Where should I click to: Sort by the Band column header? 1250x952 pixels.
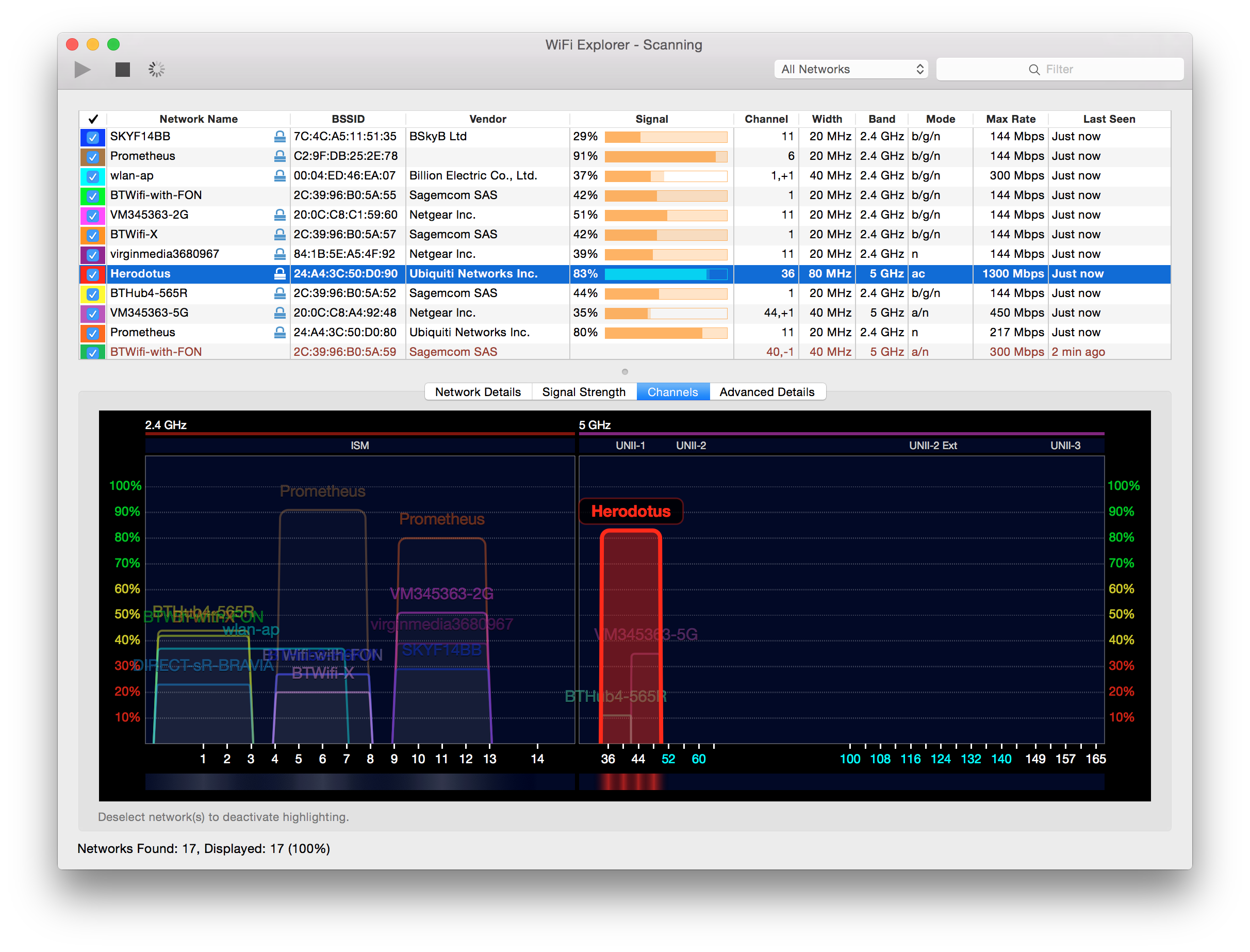click(882, 119)
